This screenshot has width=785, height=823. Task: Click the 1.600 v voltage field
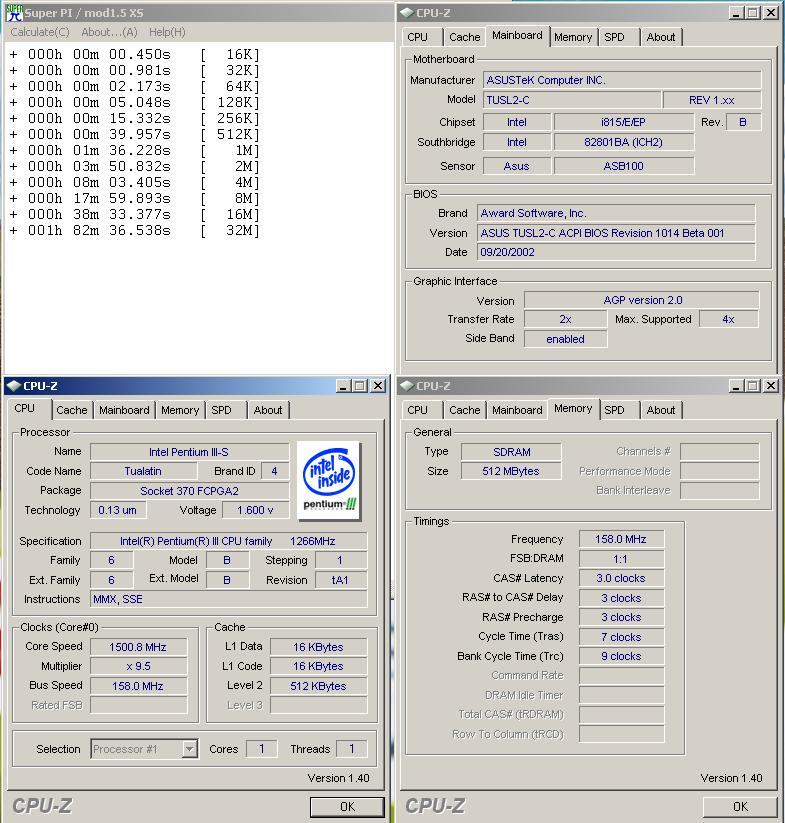[255, 510]
